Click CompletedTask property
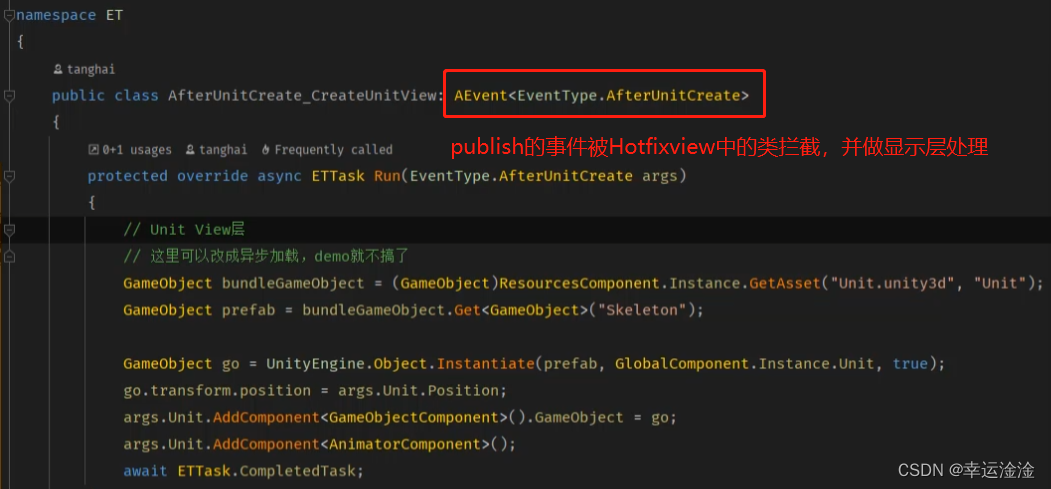 [x=298, y=471]
